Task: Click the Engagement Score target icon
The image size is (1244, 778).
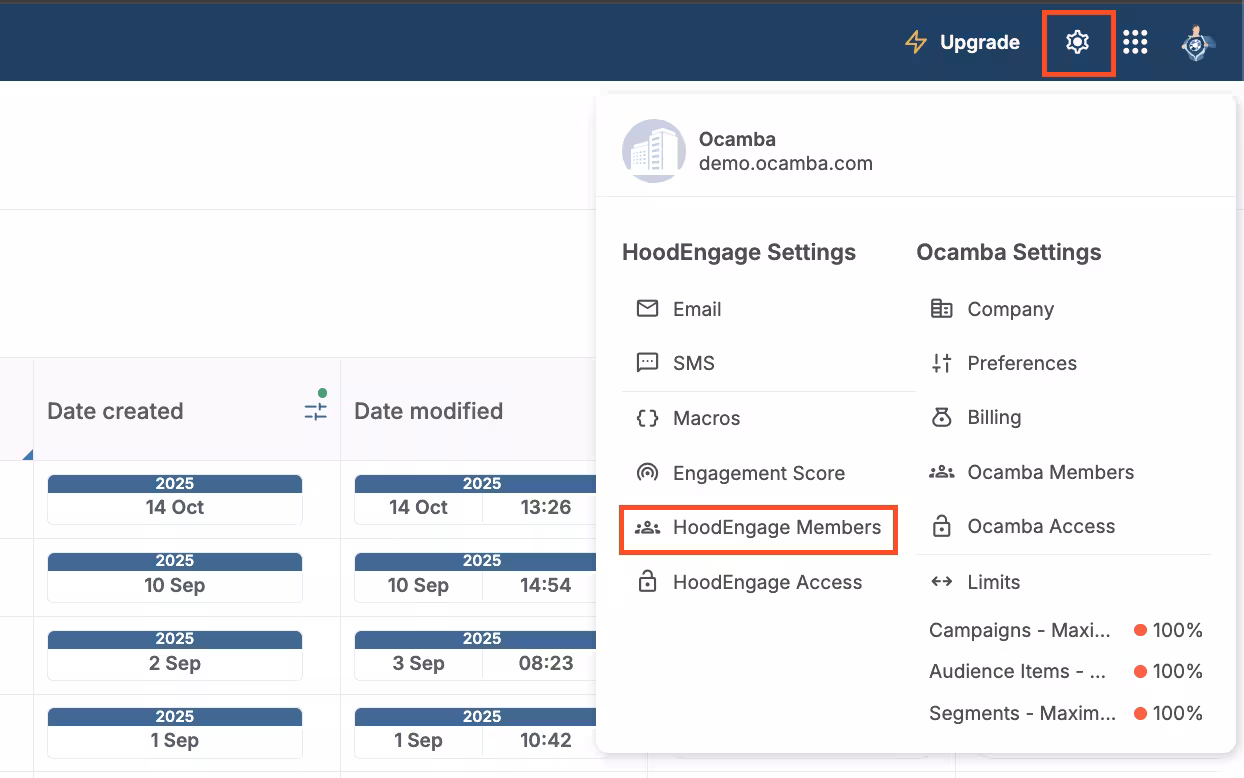Action: 650,472
